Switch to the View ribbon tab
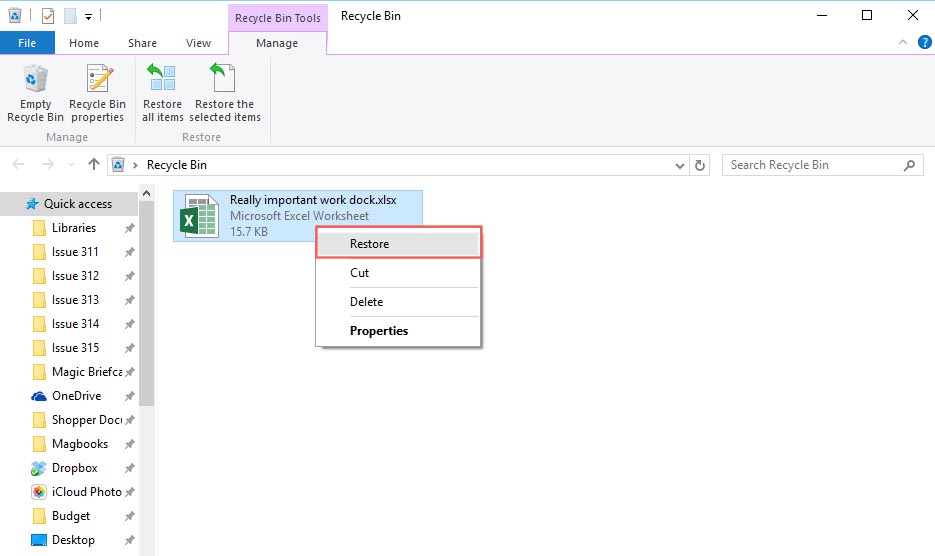 click(x=198, y=43)
